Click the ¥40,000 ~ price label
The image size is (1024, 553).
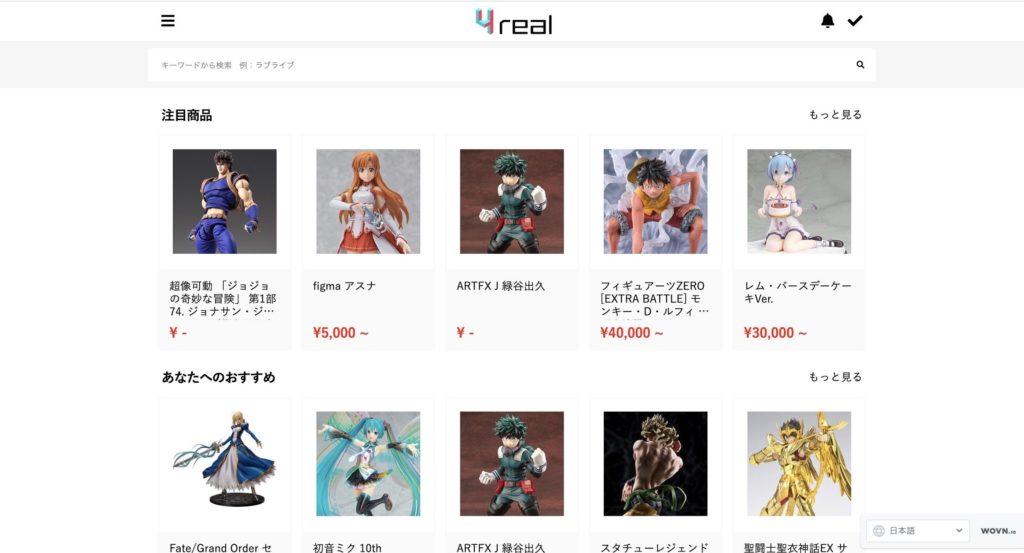tap(632, 333)
